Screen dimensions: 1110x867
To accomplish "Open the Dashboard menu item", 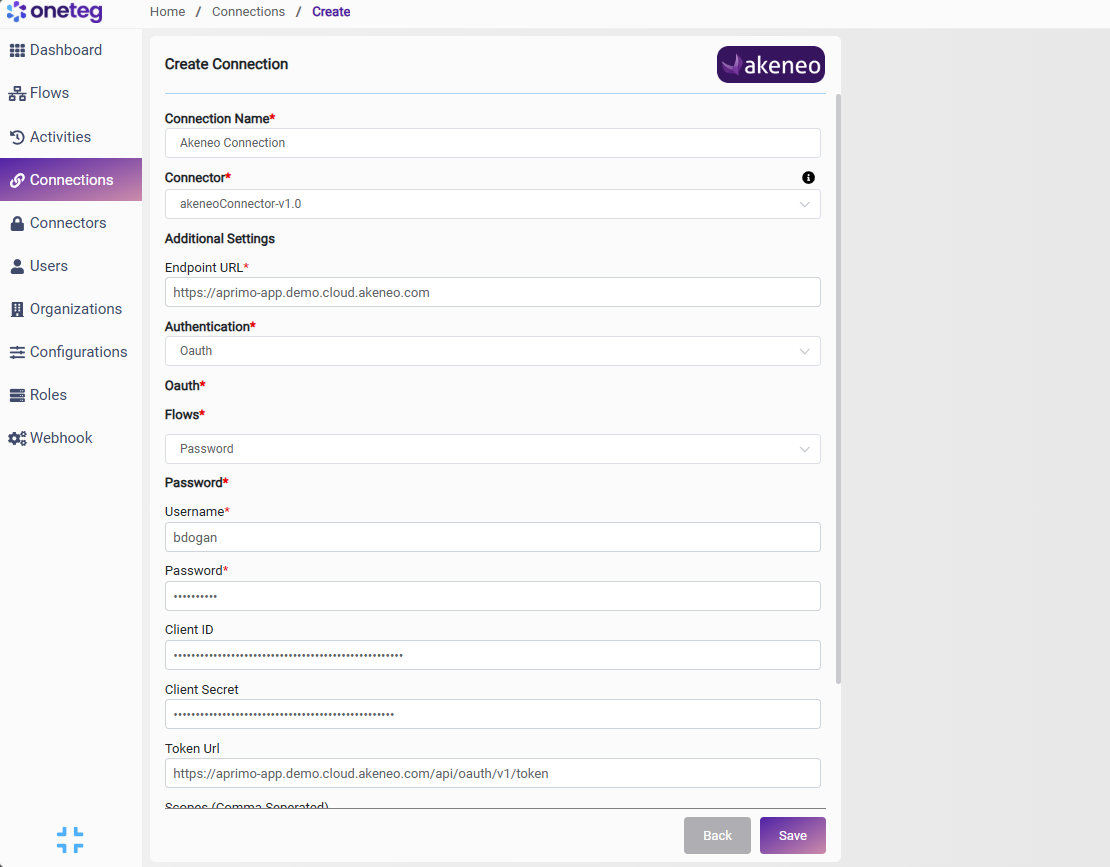I will click(x=71, y=50).
